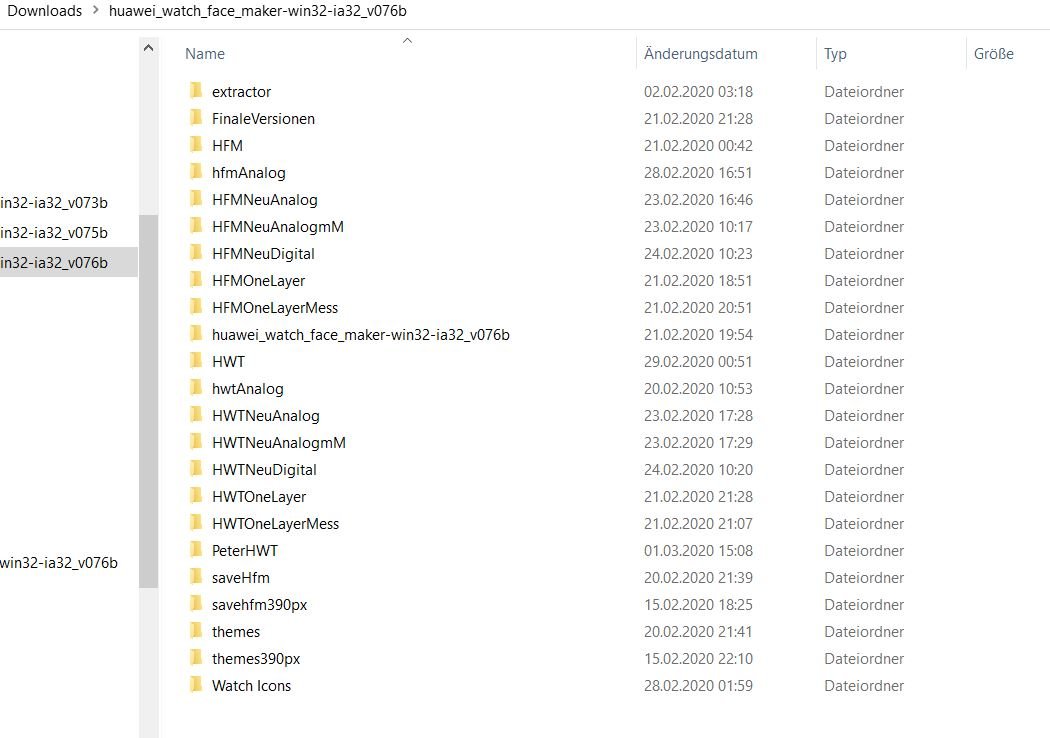Click the hfmAnalog folder icon
Screen dimensions: 1050x738
196,171
